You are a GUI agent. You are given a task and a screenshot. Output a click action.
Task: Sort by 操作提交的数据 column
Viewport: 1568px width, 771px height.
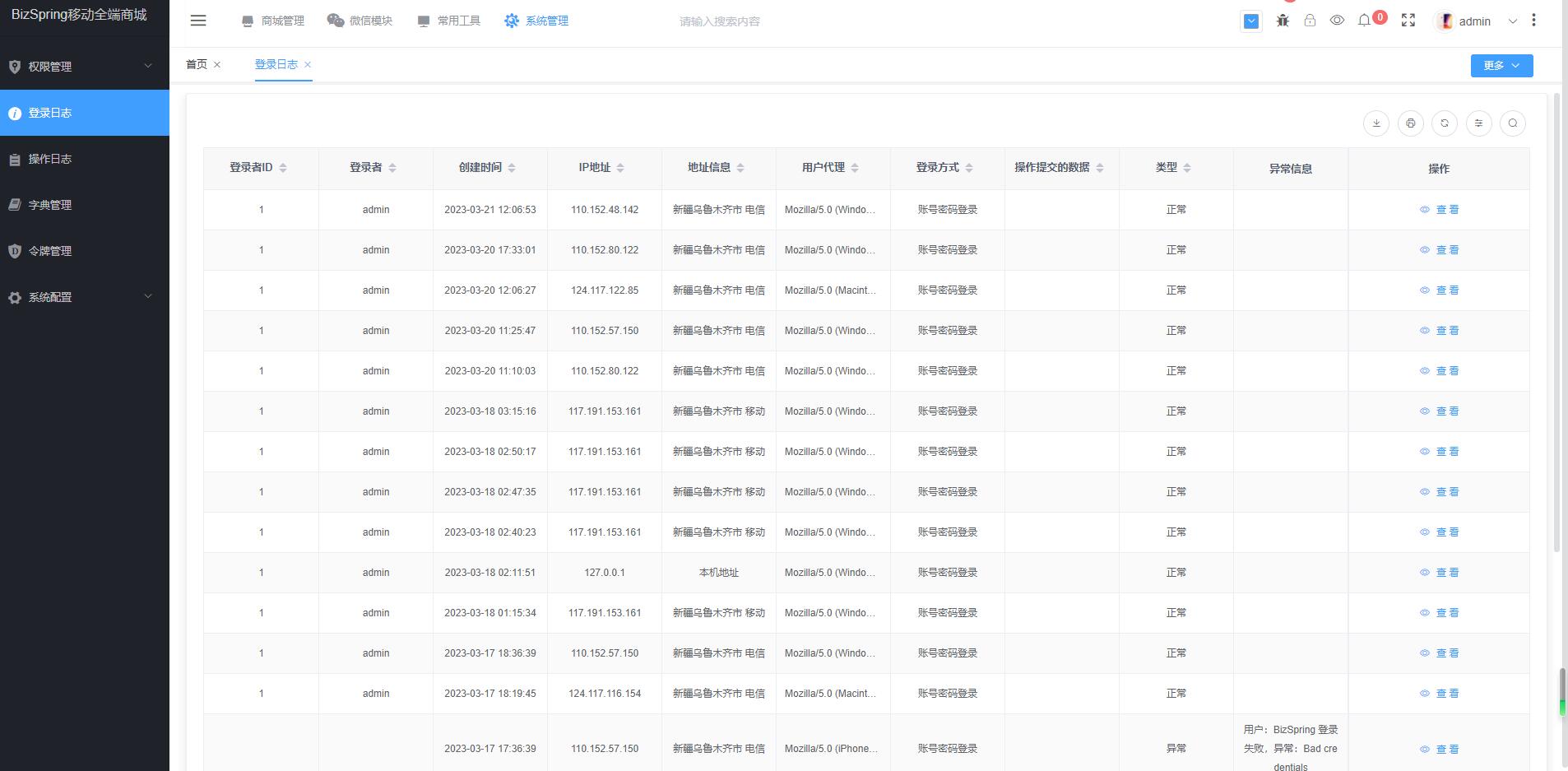pyautogui.click(x=1100, y=168)
